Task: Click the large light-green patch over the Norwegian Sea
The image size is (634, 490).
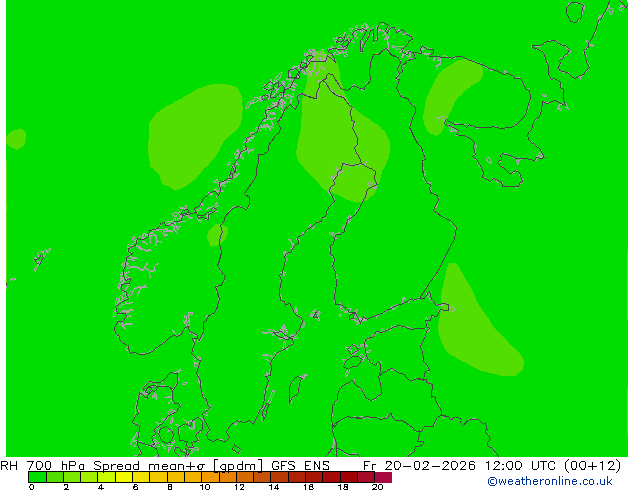Action: pos(192,135)
